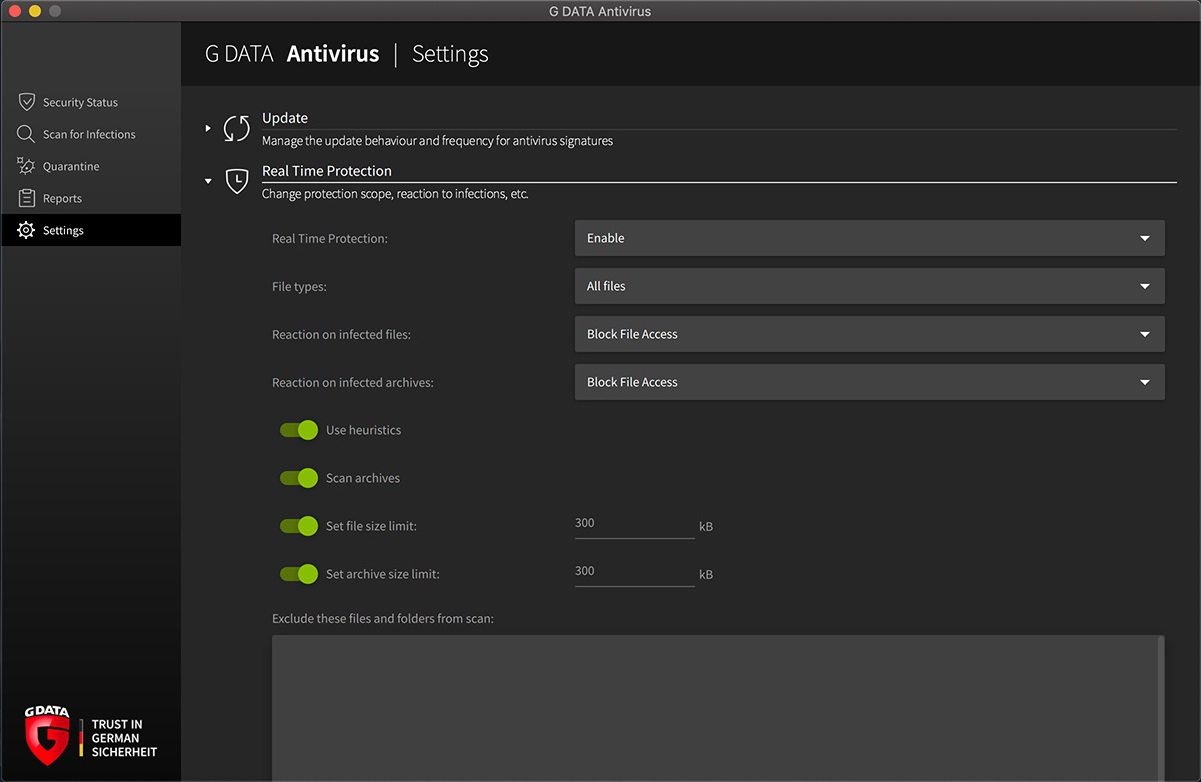Toggle the Set file size limit switch
1201x782 pixels.
pos(299,526)
